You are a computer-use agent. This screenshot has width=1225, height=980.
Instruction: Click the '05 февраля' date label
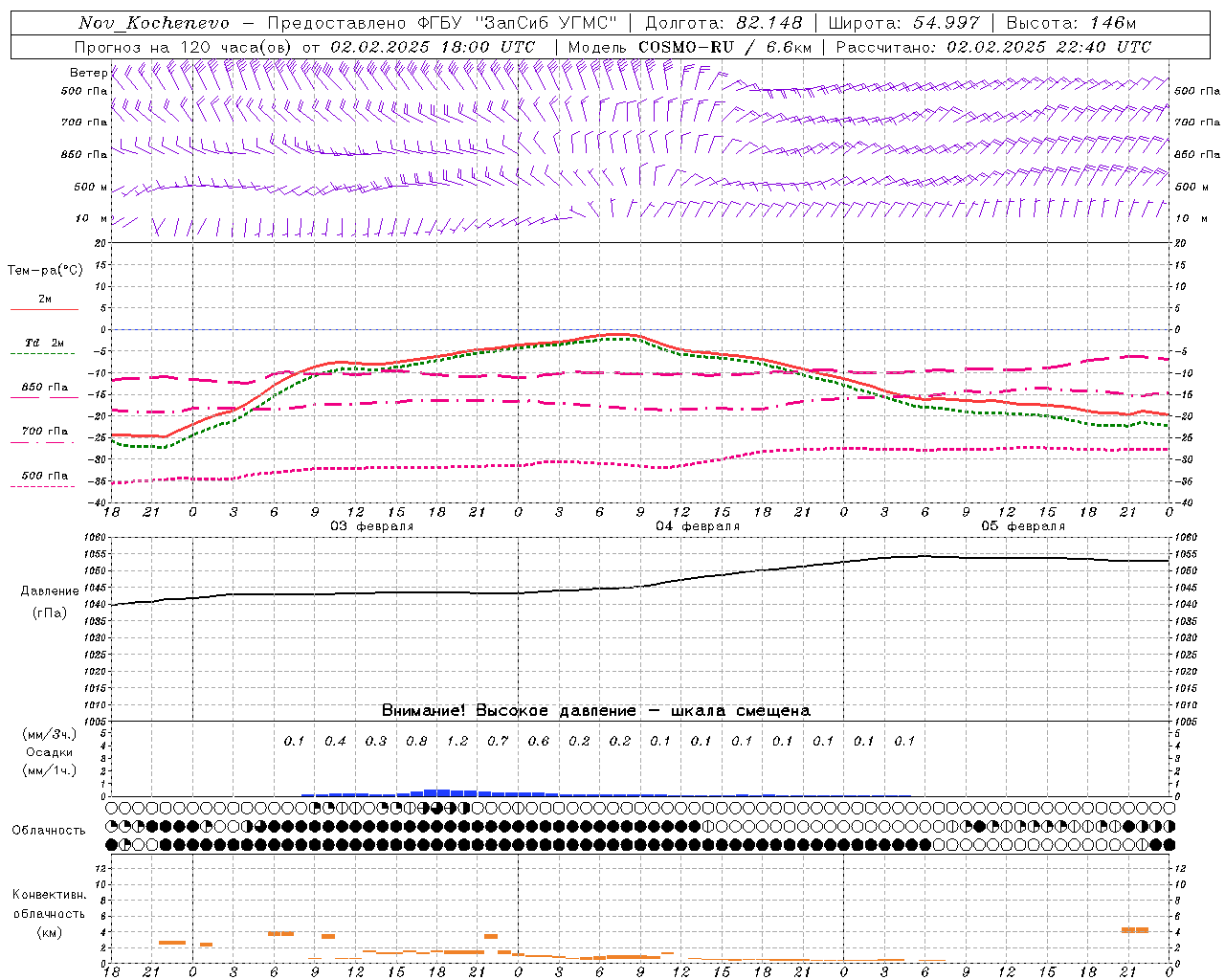coord(1023,526)
